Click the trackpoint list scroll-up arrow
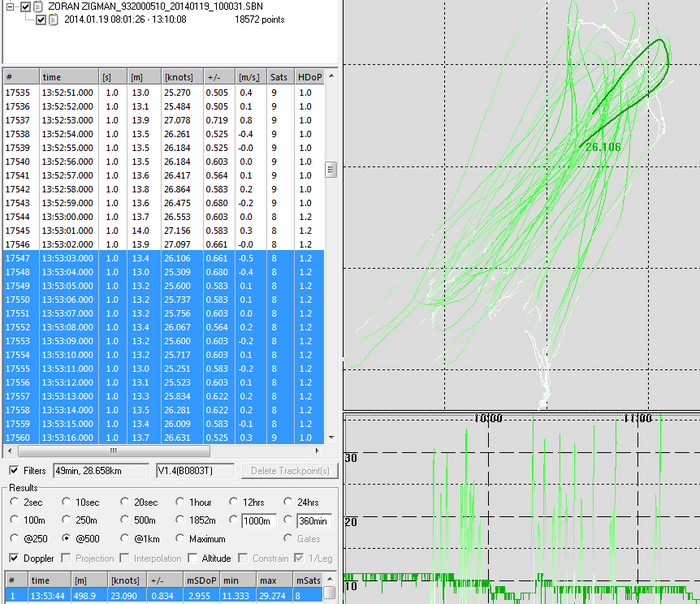This screenshot has width=700, height=604. coord(331,76)
